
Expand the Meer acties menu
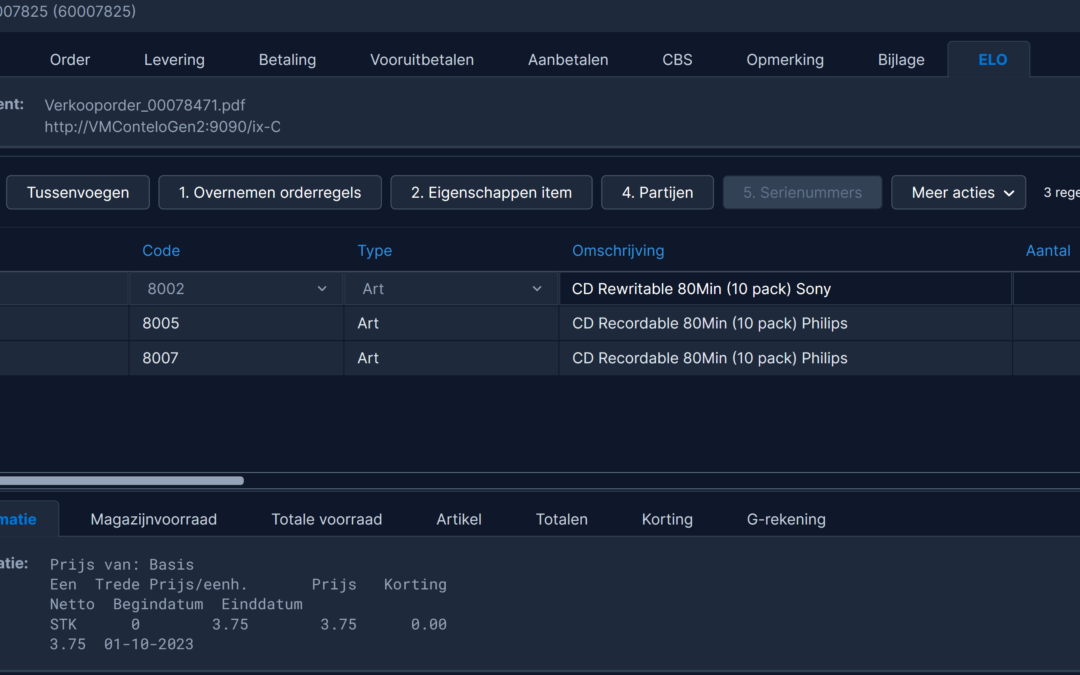coord(958,193)
